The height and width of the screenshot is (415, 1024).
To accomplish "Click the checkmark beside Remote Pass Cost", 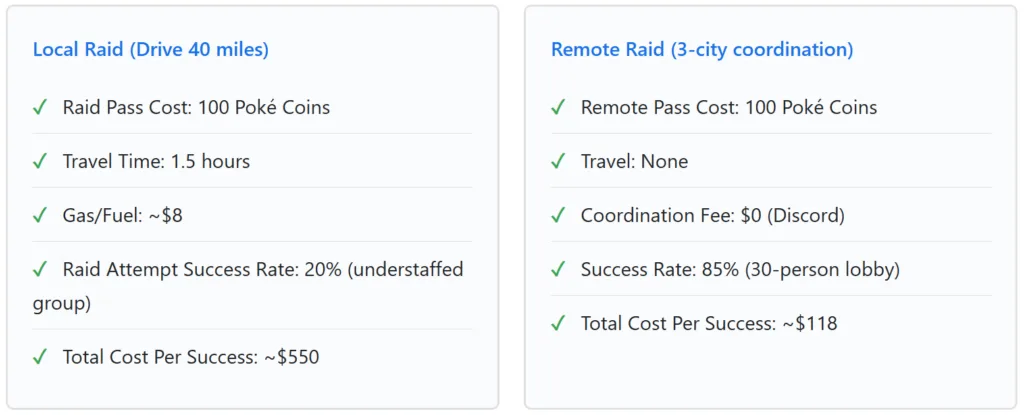I will 558,108.
